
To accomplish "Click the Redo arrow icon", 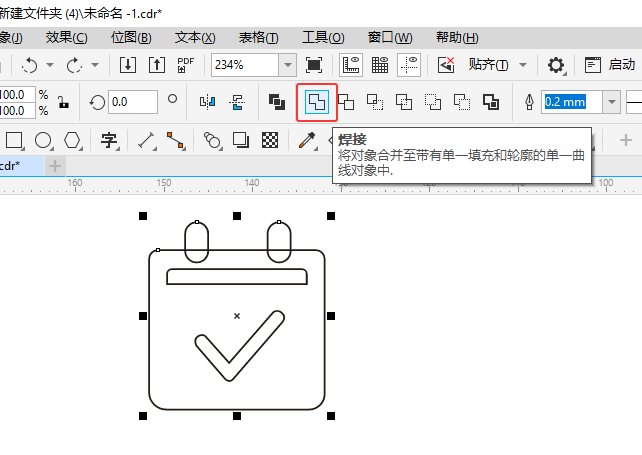I will [x=74, y=65].
